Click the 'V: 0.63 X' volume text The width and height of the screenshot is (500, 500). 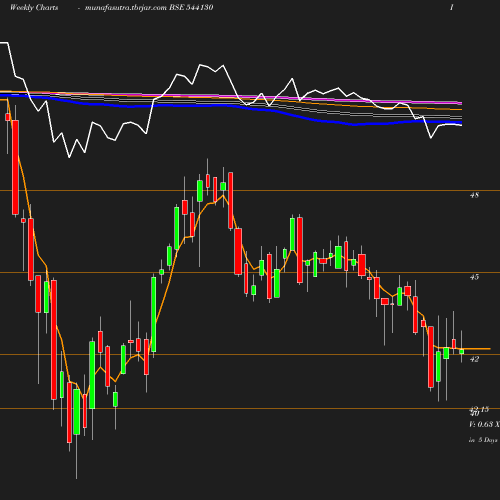pyautogui.click(x=484, y=424)
